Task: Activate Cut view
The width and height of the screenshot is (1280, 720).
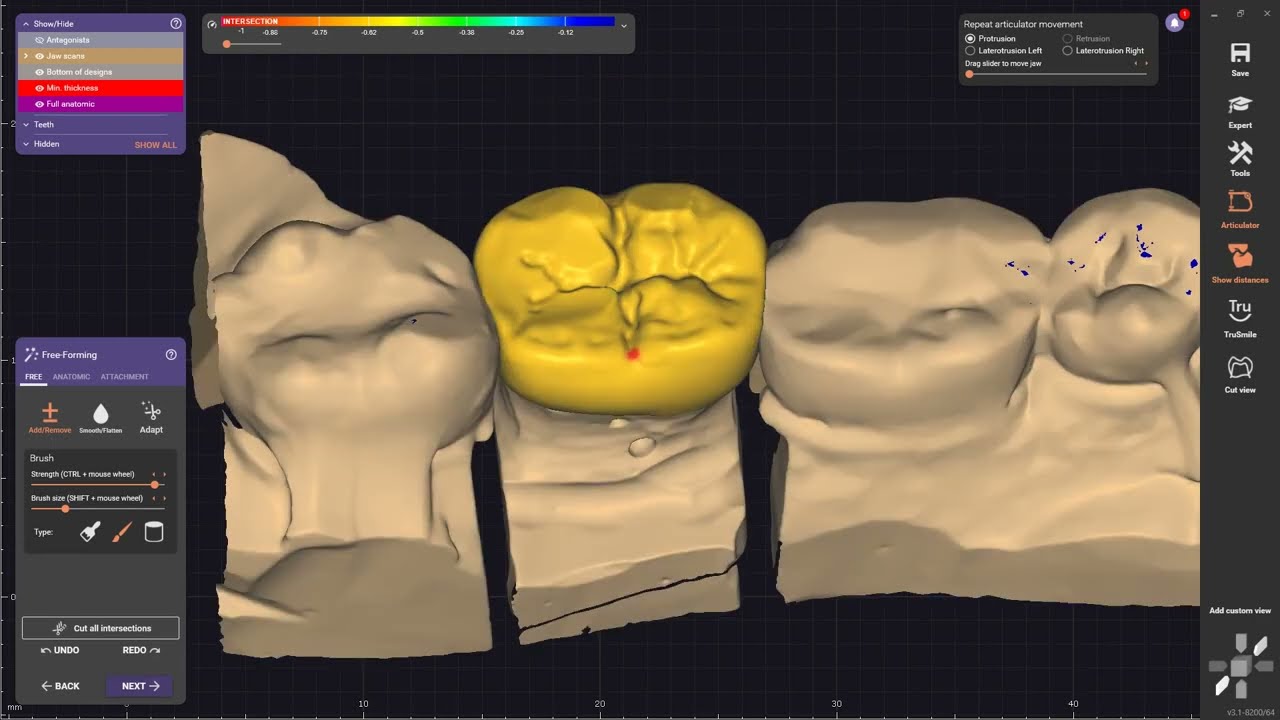Action: click(1240, 373)
